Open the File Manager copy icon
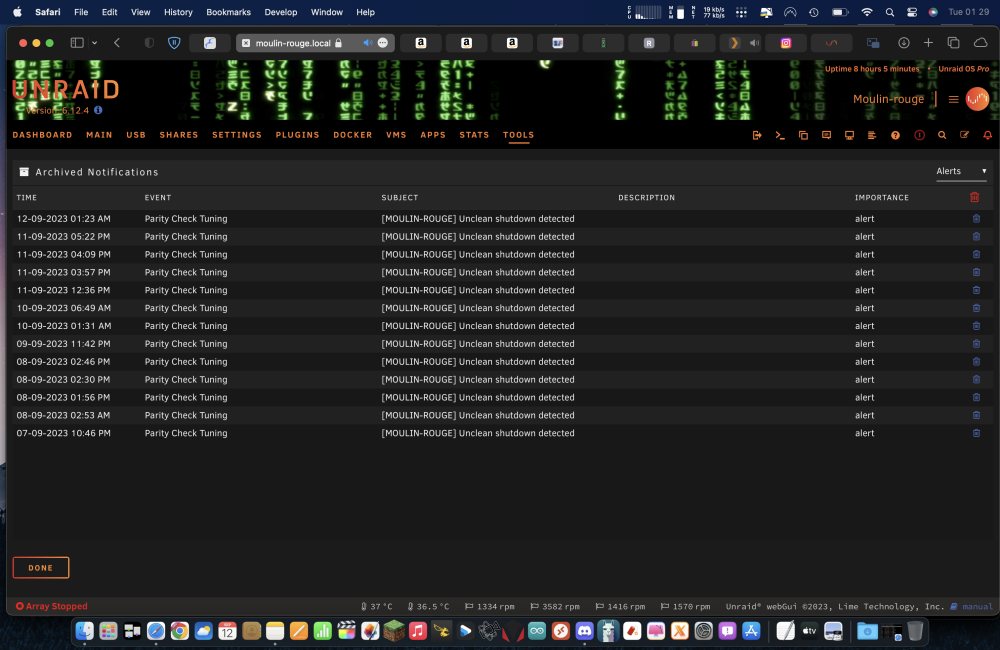Image resolution: width=1000 pixels, height=650 pixels. pos(803,135)
